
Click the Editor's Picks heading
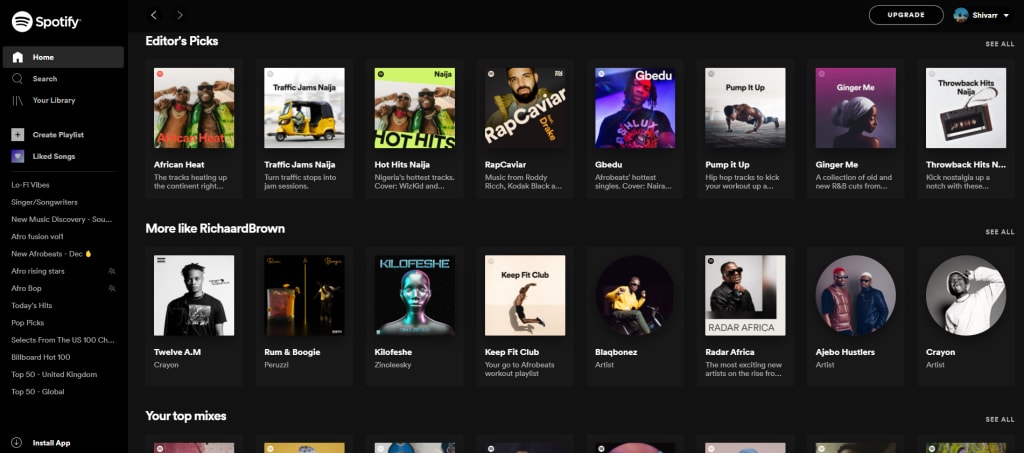pos(182,40)
